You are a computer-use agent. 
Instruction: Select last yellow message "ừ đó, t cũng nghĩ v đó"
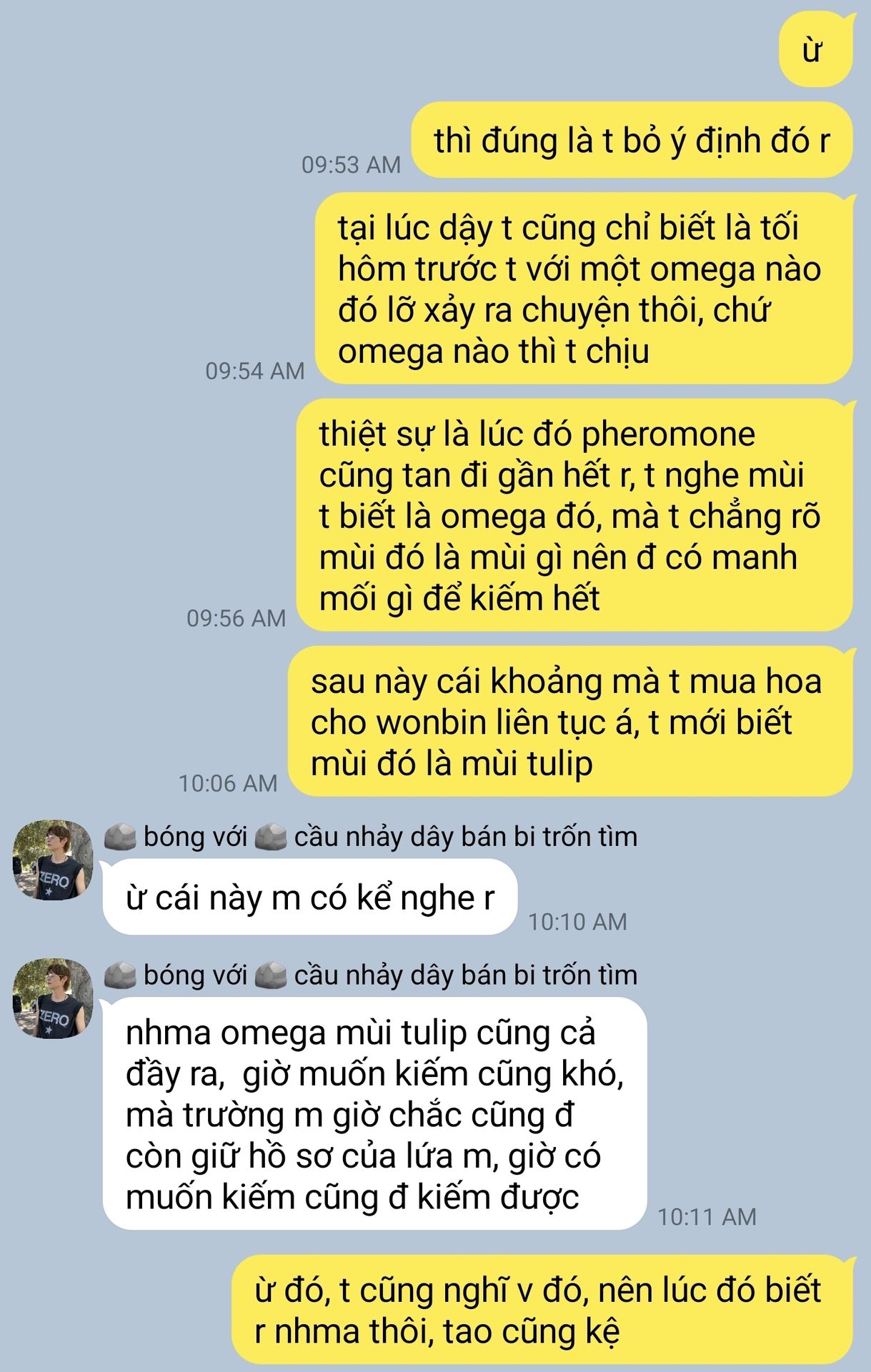click(x=542, y=1309)
